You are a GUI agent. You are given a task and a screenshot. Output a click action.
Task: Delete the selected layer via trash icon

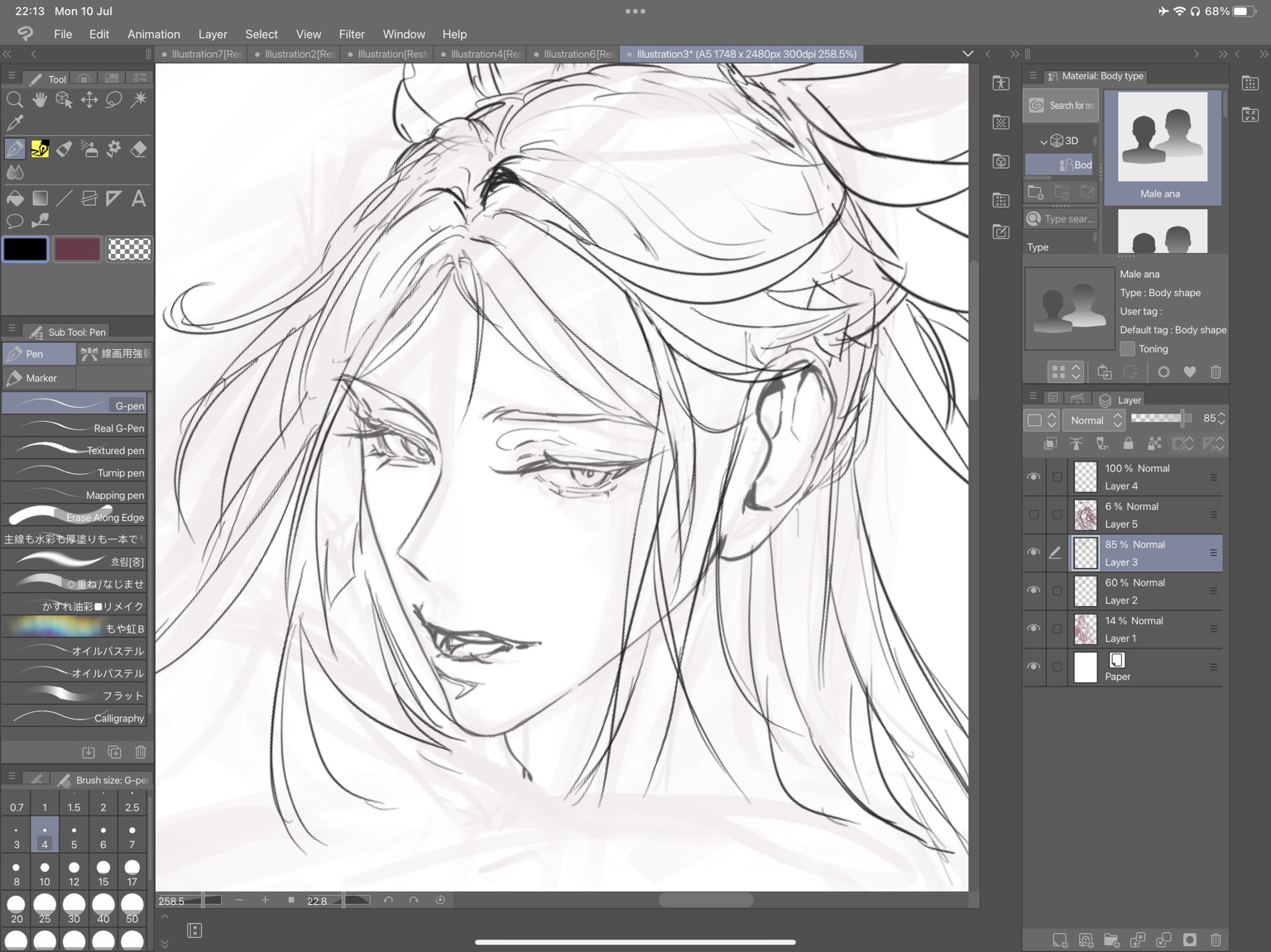coord(1216,940)
